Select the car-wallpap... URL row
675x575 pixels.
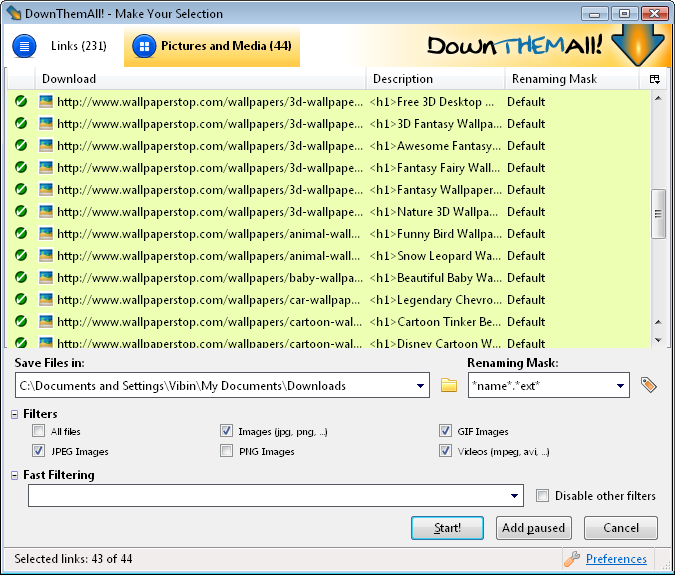(208, 300)
